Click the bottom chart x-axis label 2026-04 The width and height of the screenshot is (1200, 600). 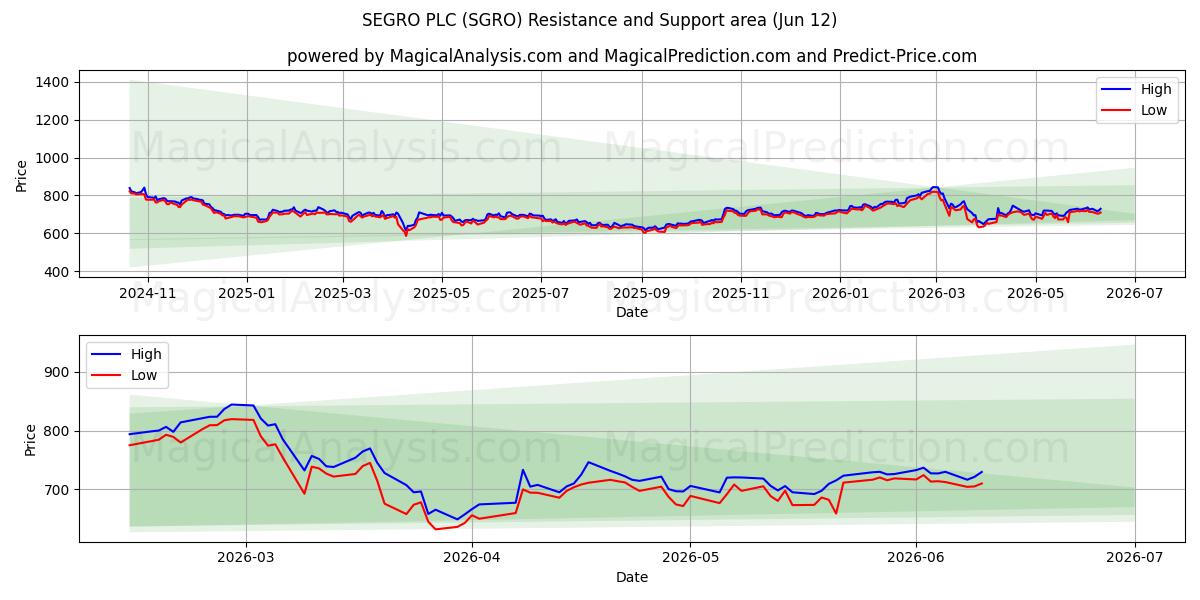pyautogui.click(x=472, y=559)
